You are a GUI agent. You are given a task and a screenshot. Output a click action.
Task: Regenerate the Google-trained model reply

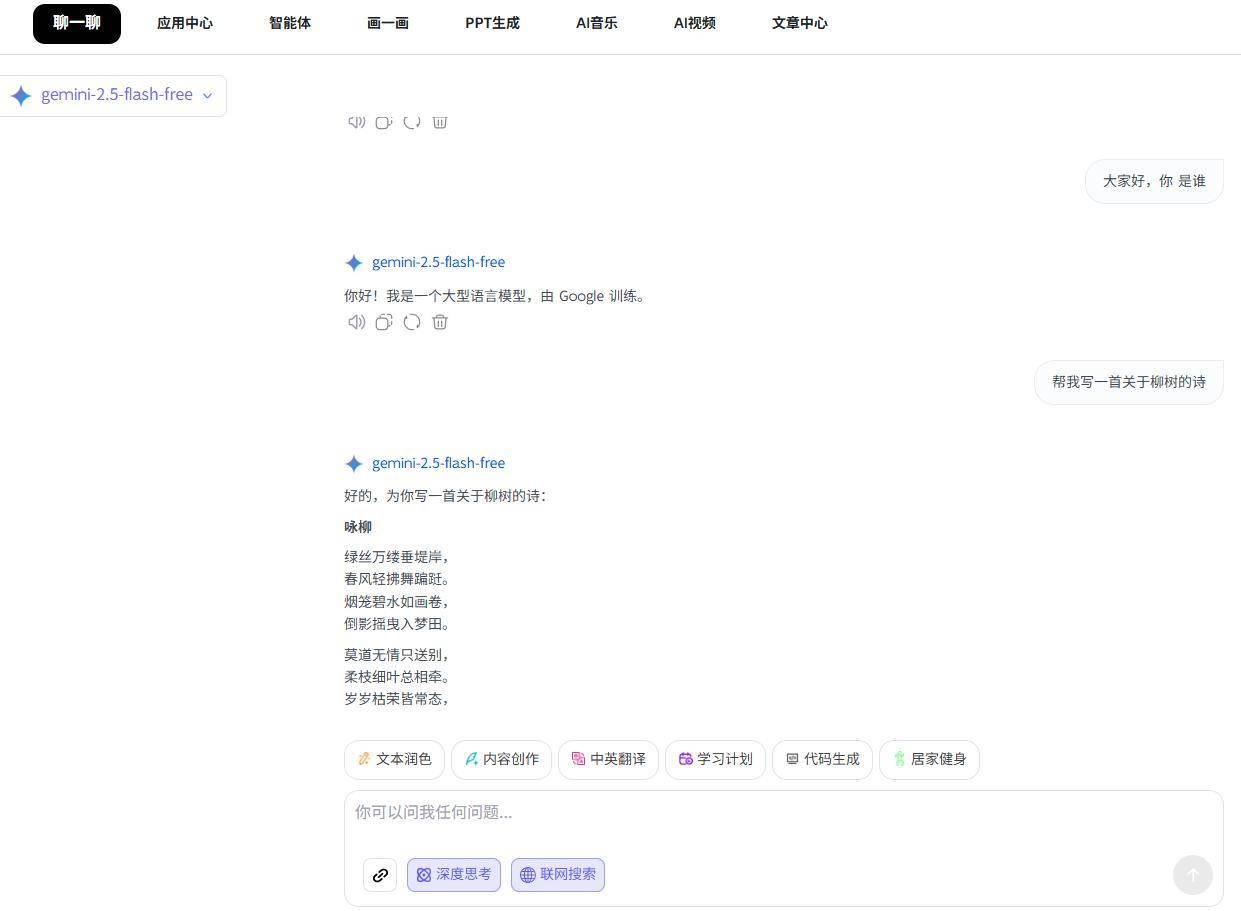coord(412,322)
